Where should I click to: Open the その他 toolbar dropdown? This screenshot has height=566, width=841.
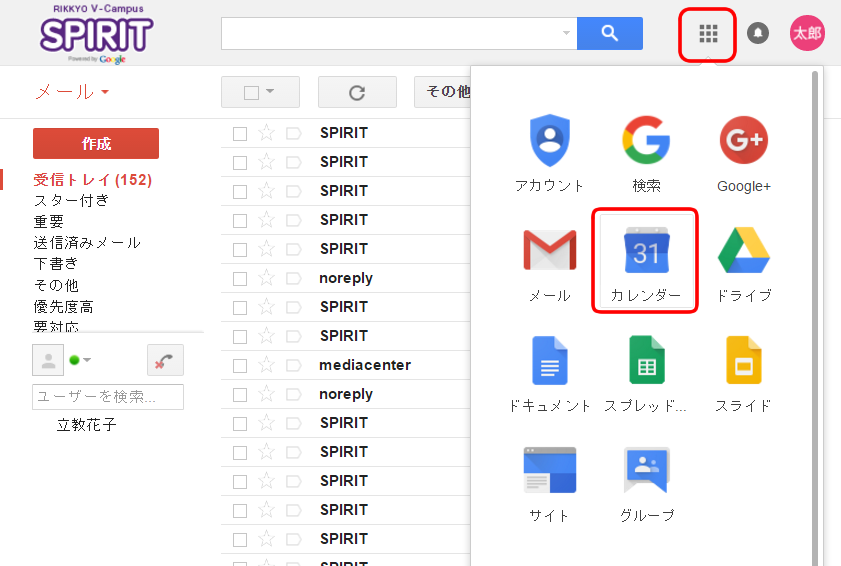pyautogui.click(x=443, y=92)
